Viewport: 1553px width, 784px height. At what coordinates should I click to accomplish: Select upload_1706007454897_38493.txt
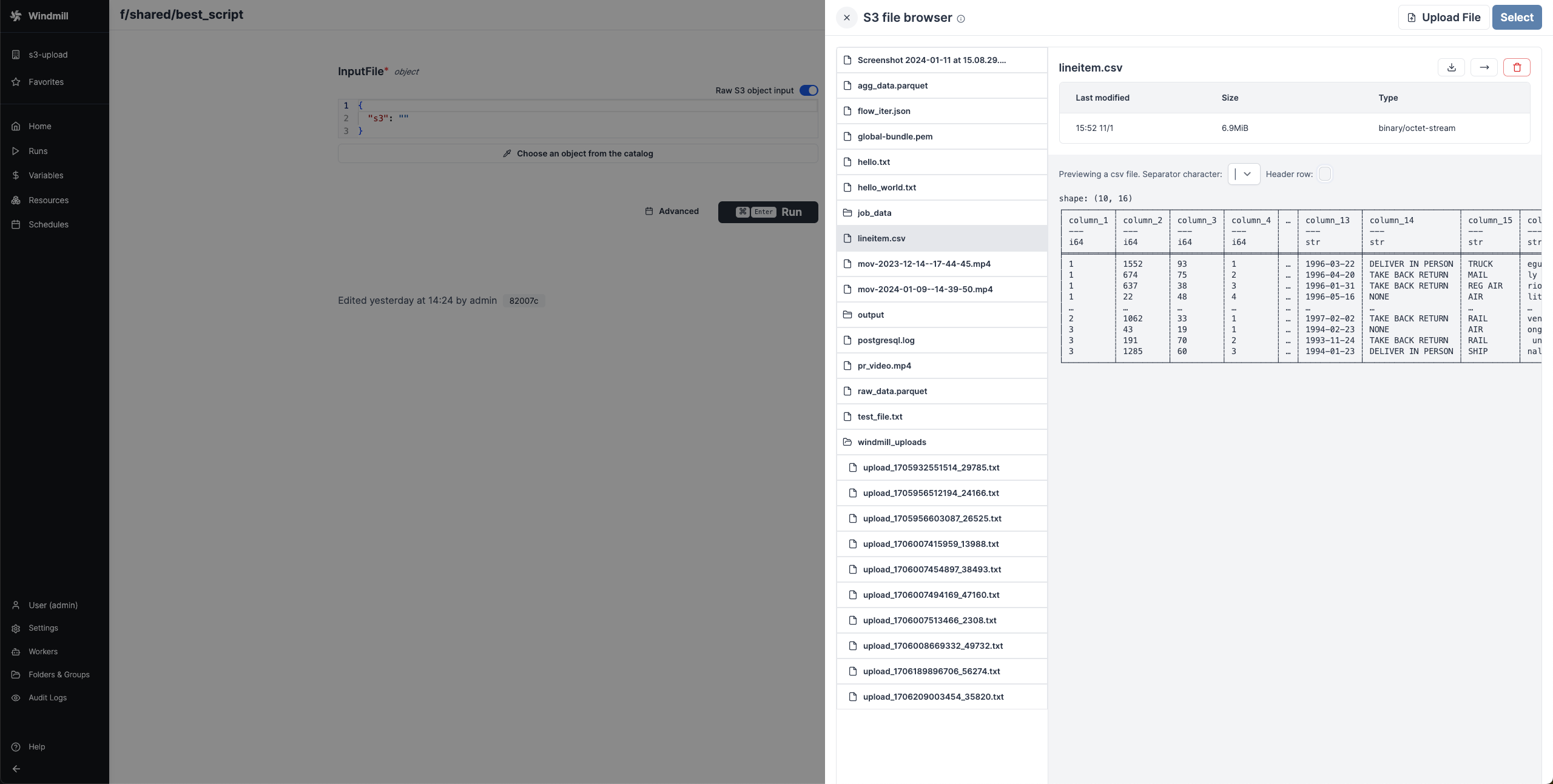pos(942,569)
